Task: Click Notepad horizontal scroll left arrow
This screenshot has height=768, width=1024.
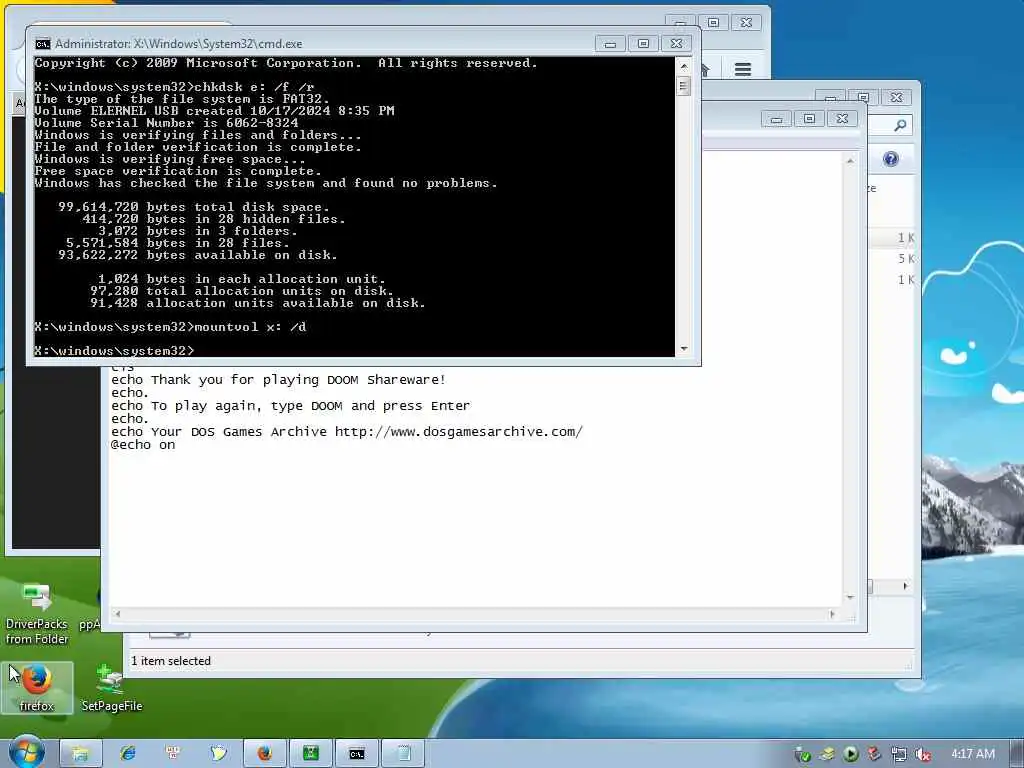Action: [118, 614]
